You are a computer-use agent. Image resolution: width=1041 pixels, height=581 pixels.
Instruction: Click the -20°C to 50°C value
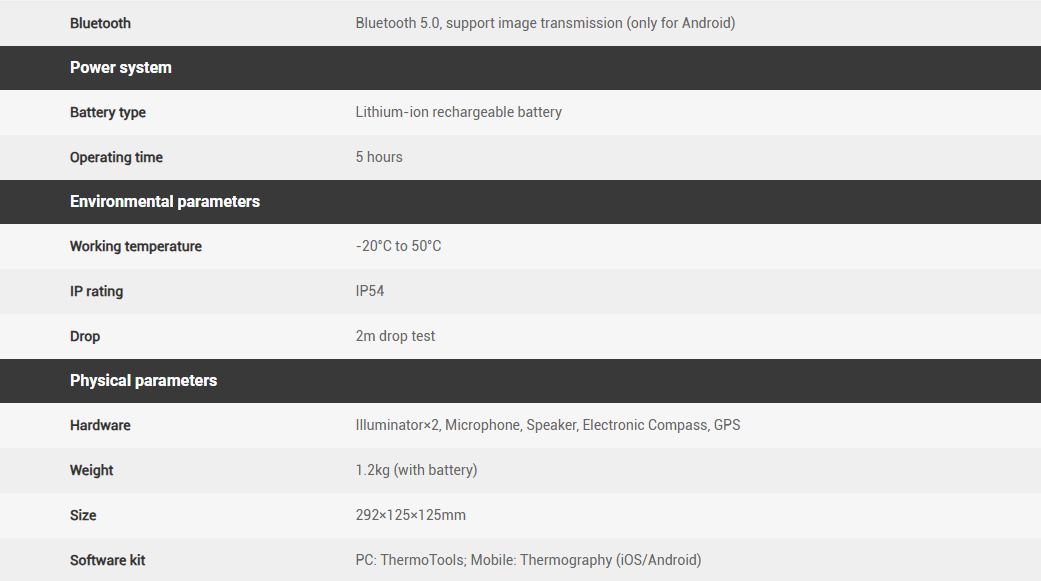(398, 247)
